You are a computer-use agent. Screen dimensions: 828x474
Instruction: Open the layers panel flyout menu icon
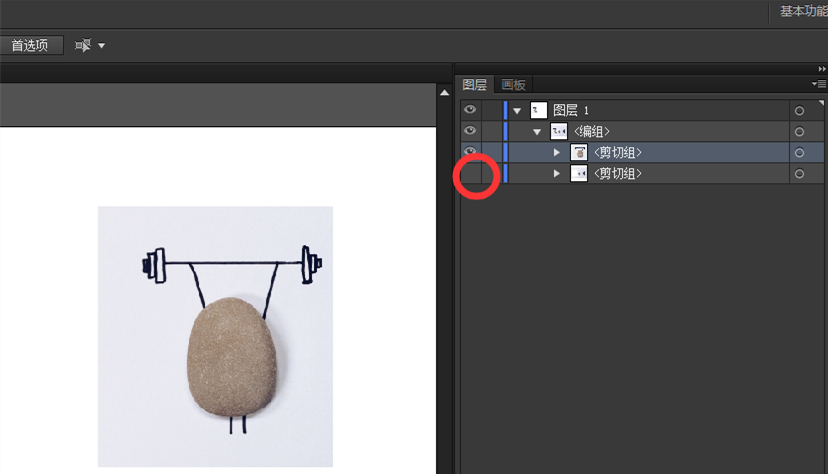pos(819,85)
